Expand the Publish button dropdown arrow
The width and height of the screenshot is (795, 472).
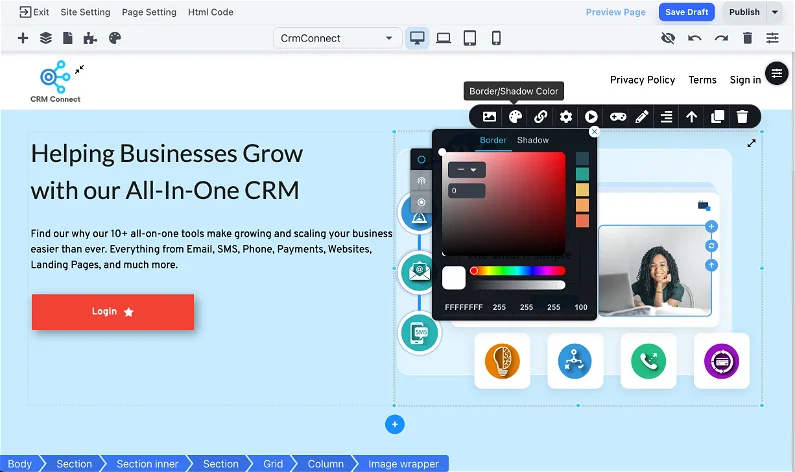pyautogui.click(x=775, y=12)
